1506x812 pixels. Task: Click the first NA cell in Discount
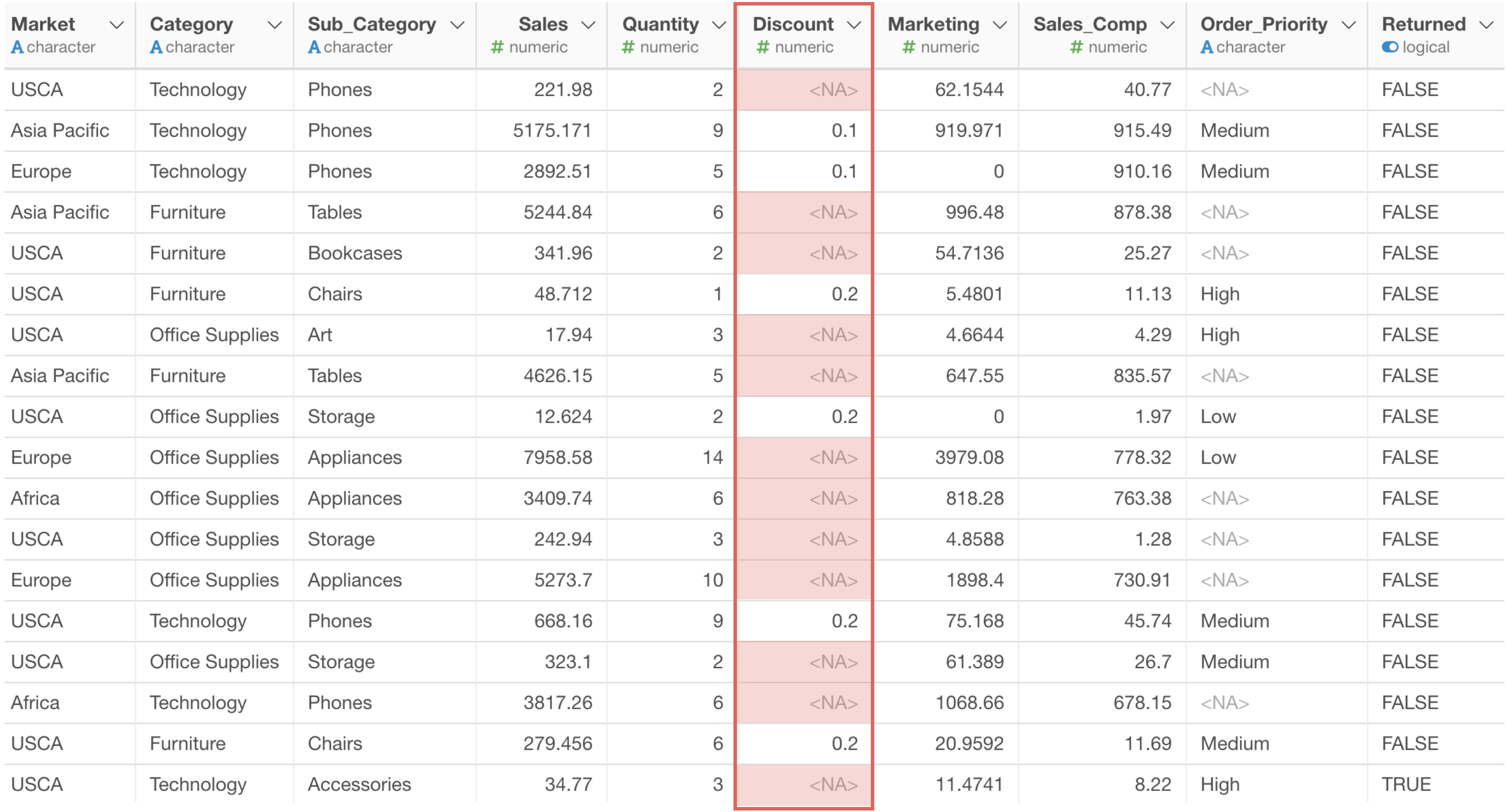[833, 89]
